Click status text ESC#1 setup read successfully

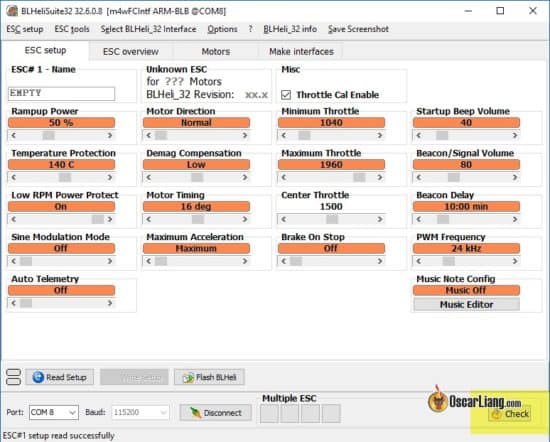(x=59, y=436)
